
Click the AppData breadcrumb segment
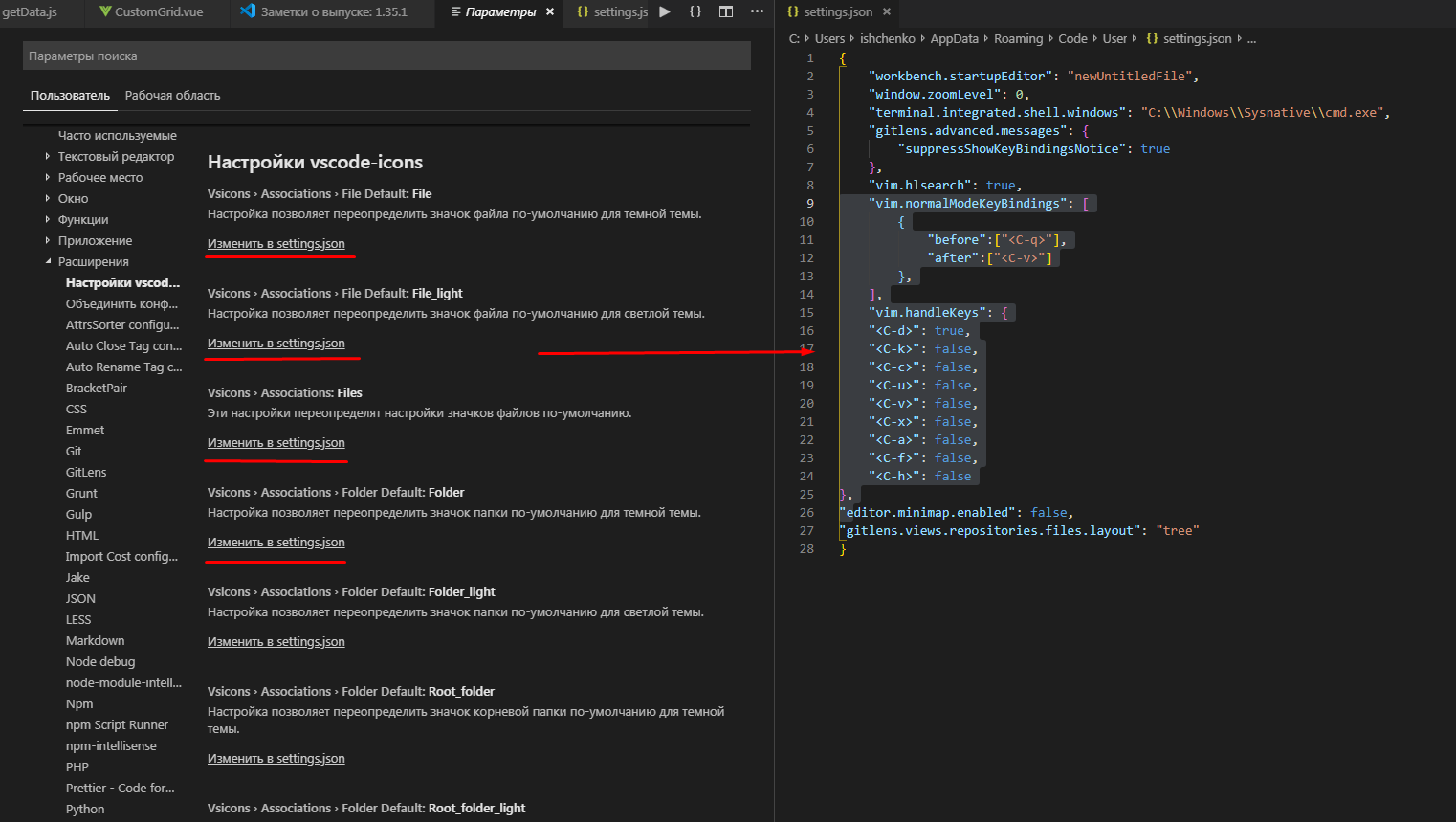point(954,38)
